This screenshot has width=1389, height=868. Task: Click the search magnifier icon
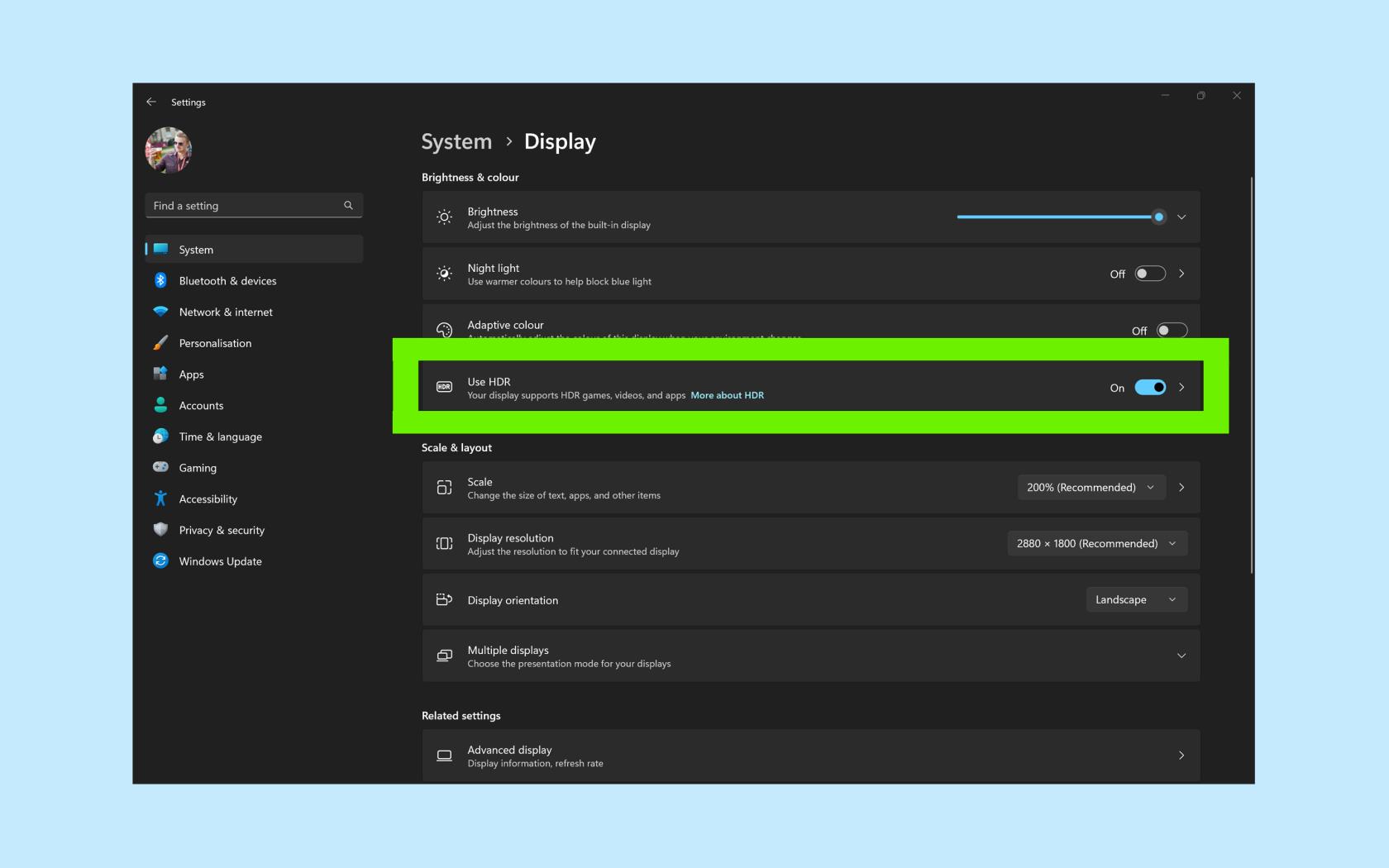pos(348,205)
